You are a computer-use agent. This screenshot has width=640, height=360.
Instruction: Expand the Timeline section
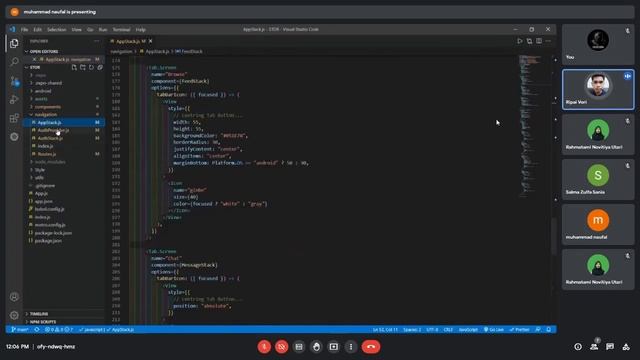(64, 314)
